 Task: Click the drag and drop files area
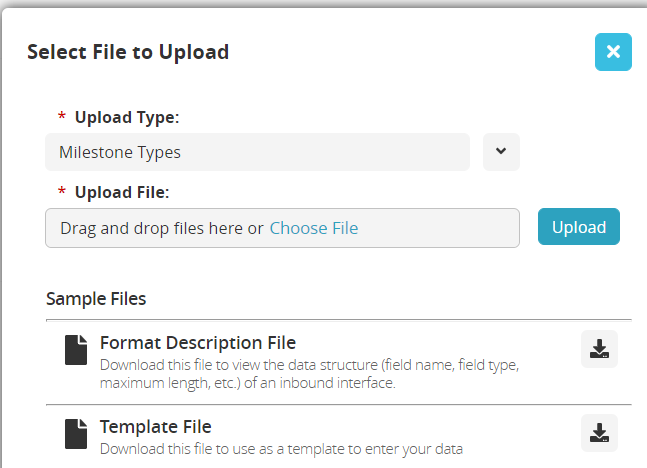(160, 228)
